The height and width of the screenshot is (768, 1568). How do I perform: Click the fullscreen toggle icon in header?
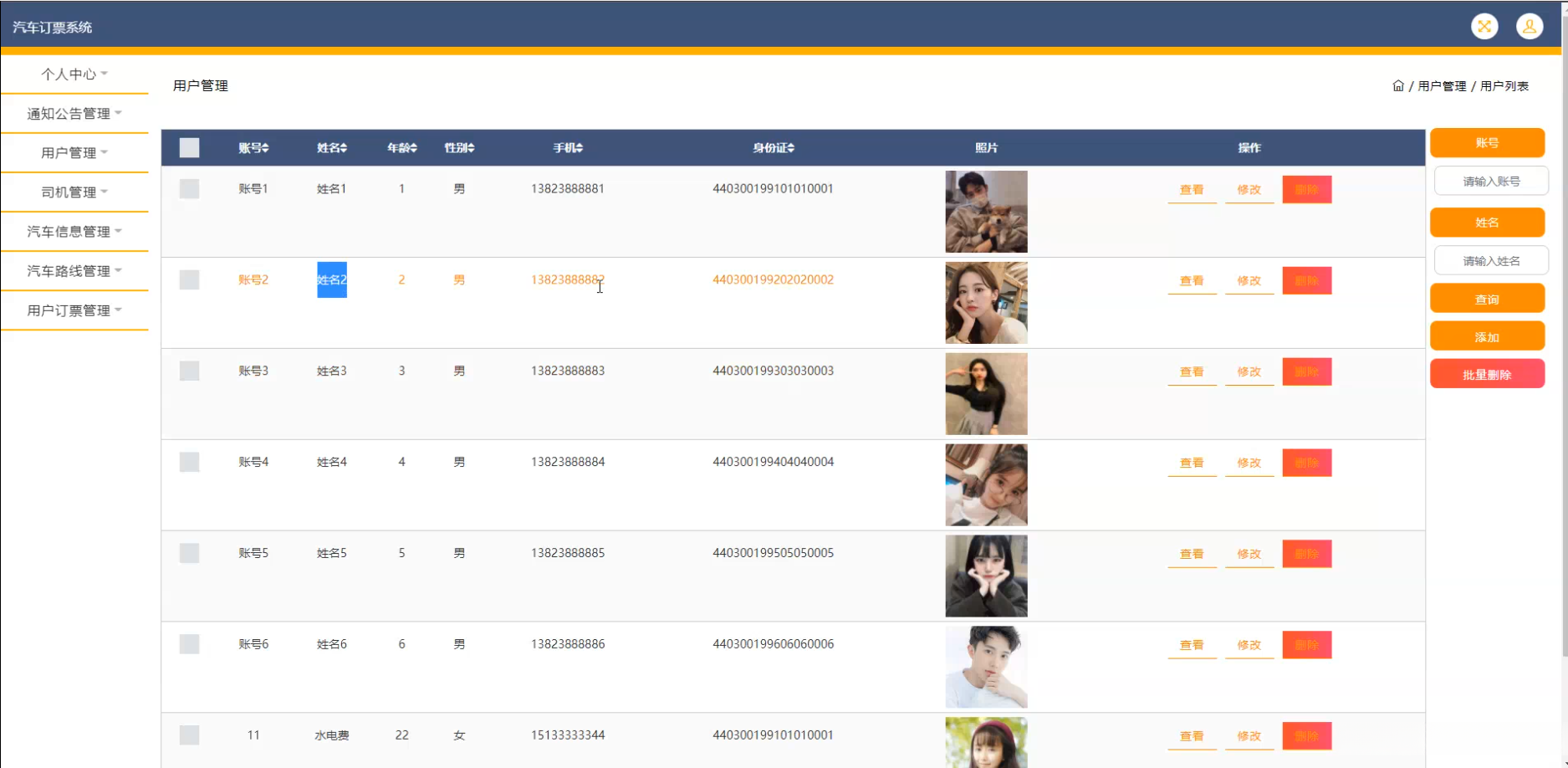tap(1484, 27)
